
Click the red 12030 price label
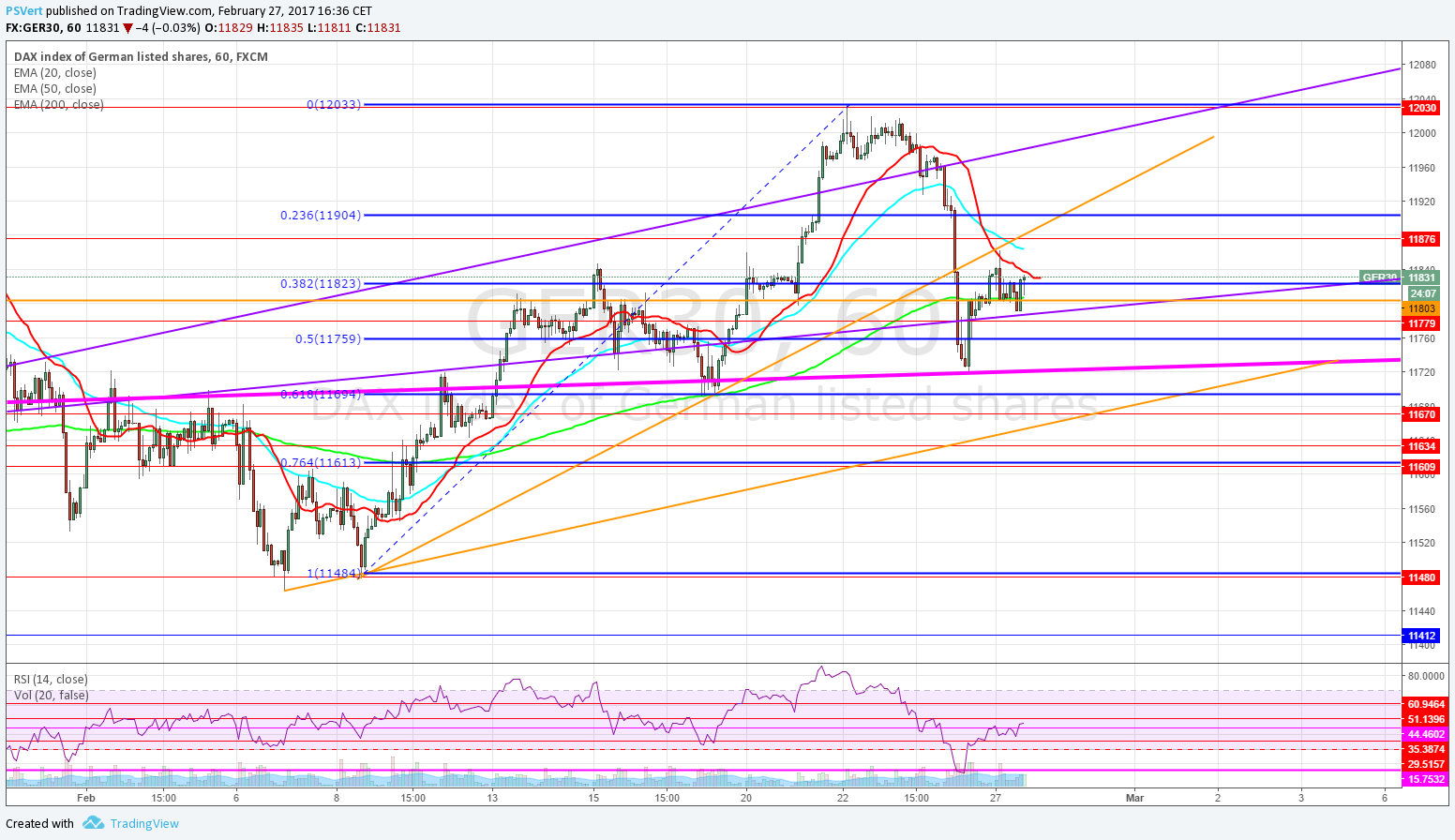(x=1421, y=108)
